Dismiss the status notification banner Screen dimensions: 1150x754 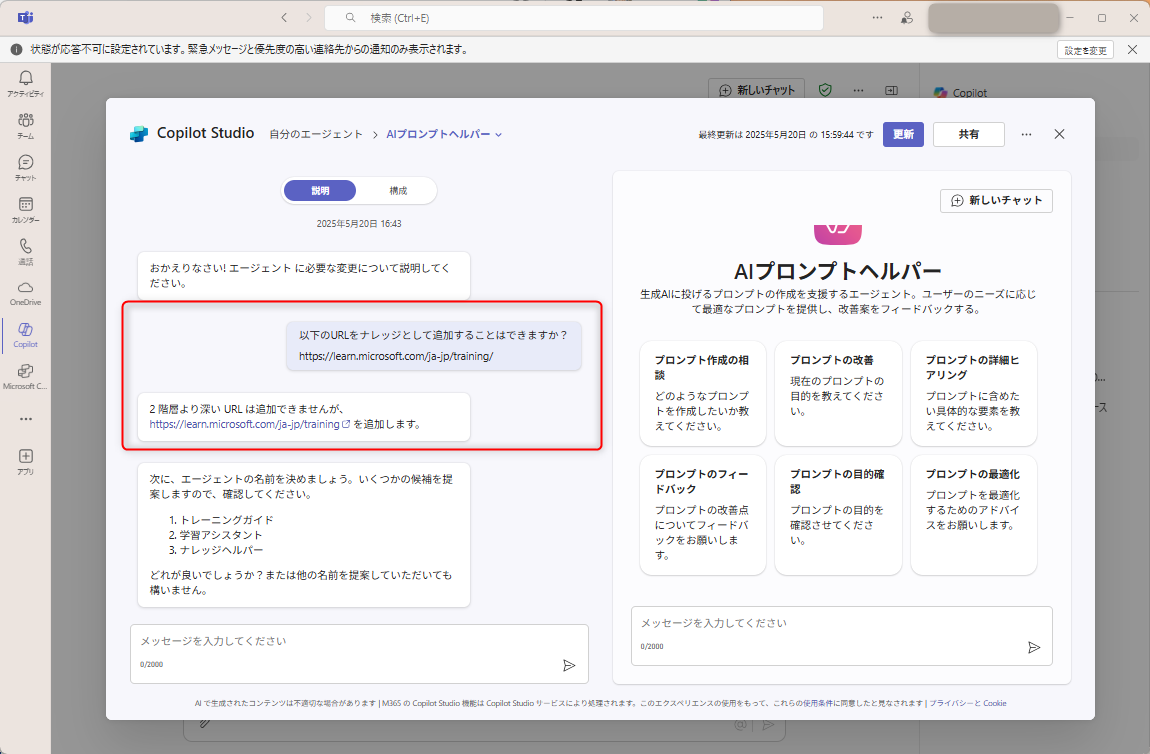(x=1132, y=50)
